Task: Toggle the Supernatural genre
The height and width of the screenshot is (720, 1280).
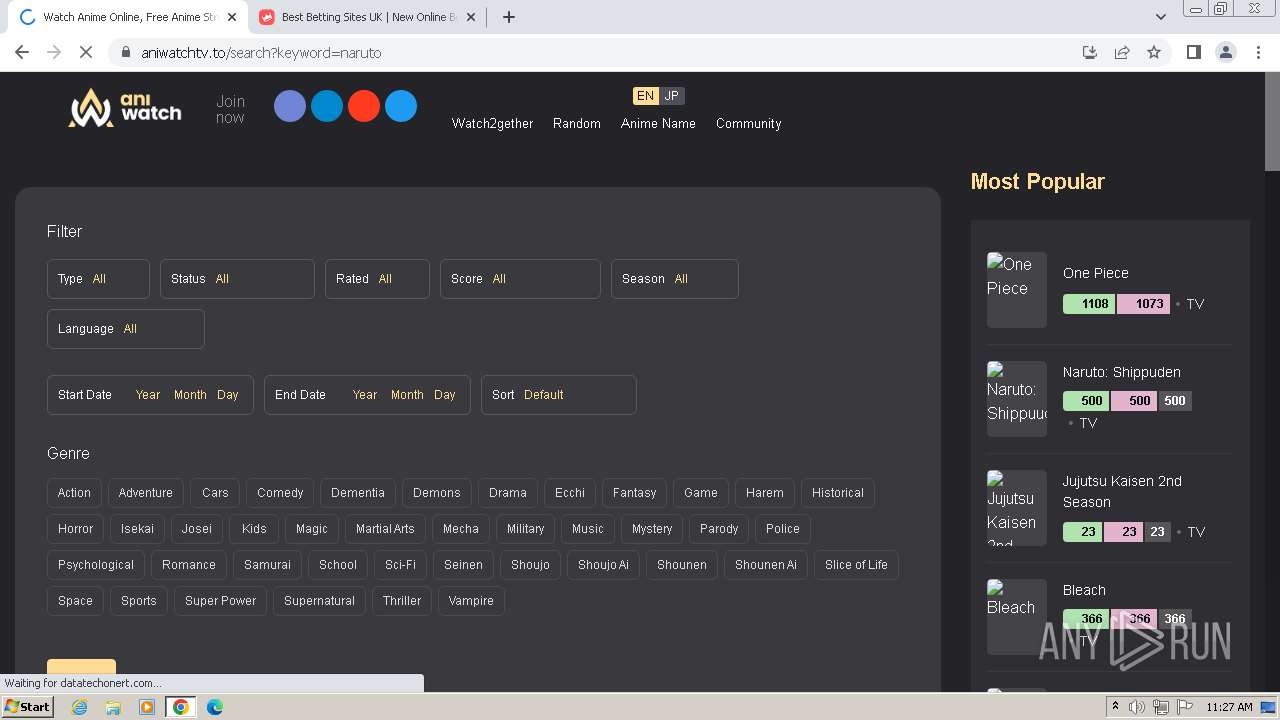Action: 319,601
